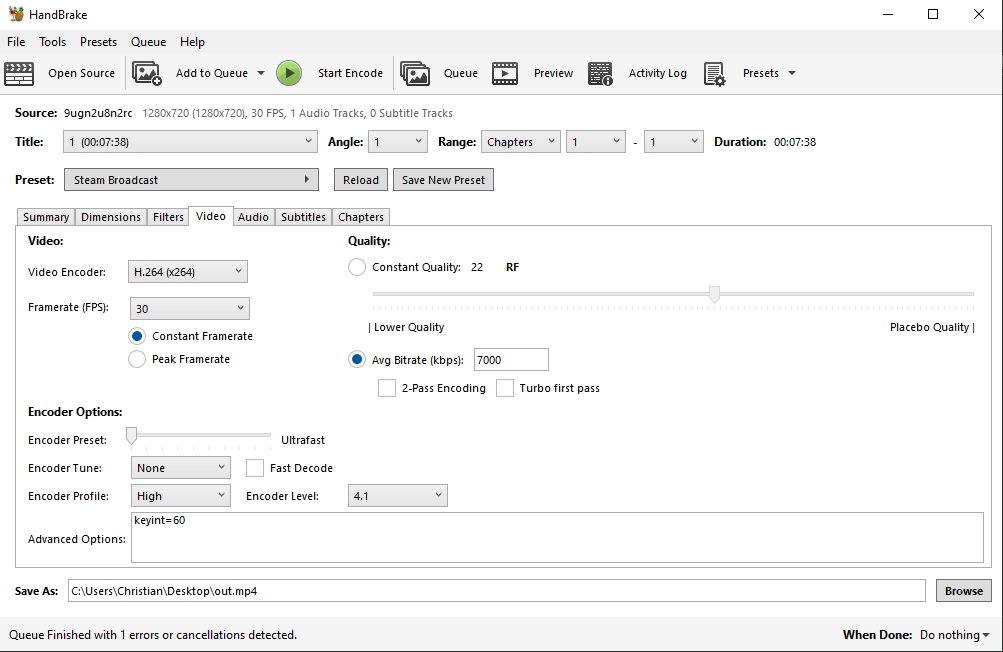Click the Ultrafast preset label
The height and width of the screenshot is (652, 1003).
303,440
